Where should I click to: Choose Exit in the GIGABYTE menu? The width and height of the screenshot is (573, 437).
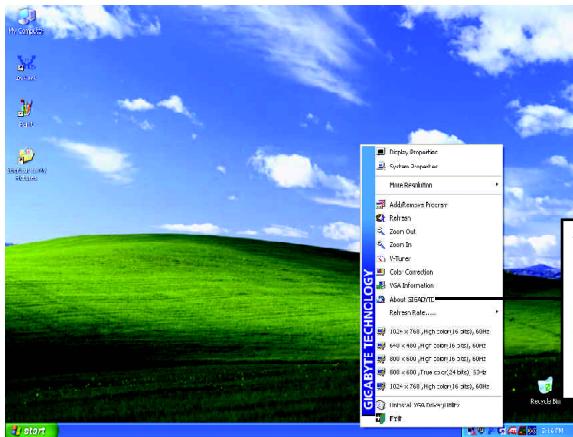(x=439, y=418)
